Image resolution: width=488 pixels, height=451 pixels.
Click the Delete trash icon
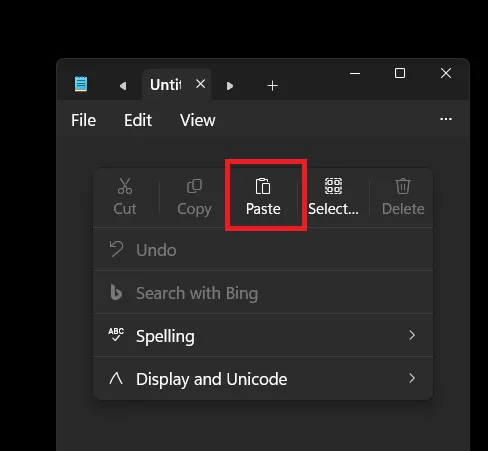point(403,186)
